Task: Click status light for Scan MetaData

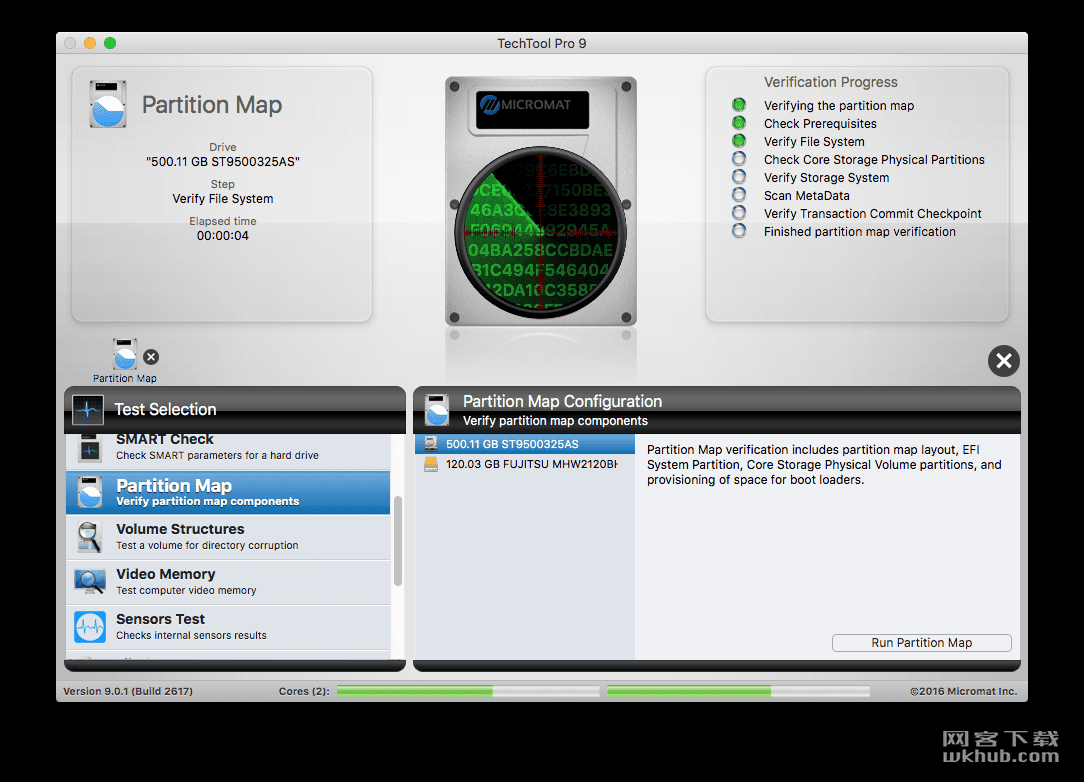Action: [739, 195]
